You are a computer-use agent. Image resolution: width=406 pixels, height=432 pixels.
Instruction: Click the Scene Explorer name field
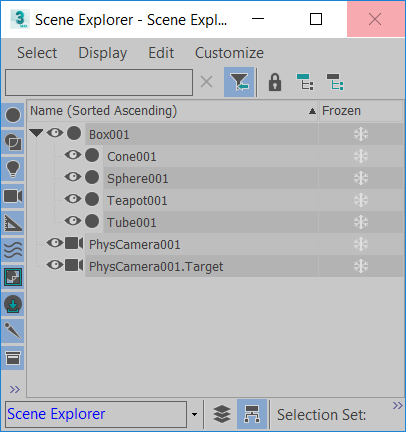click(x=96, y=414)
